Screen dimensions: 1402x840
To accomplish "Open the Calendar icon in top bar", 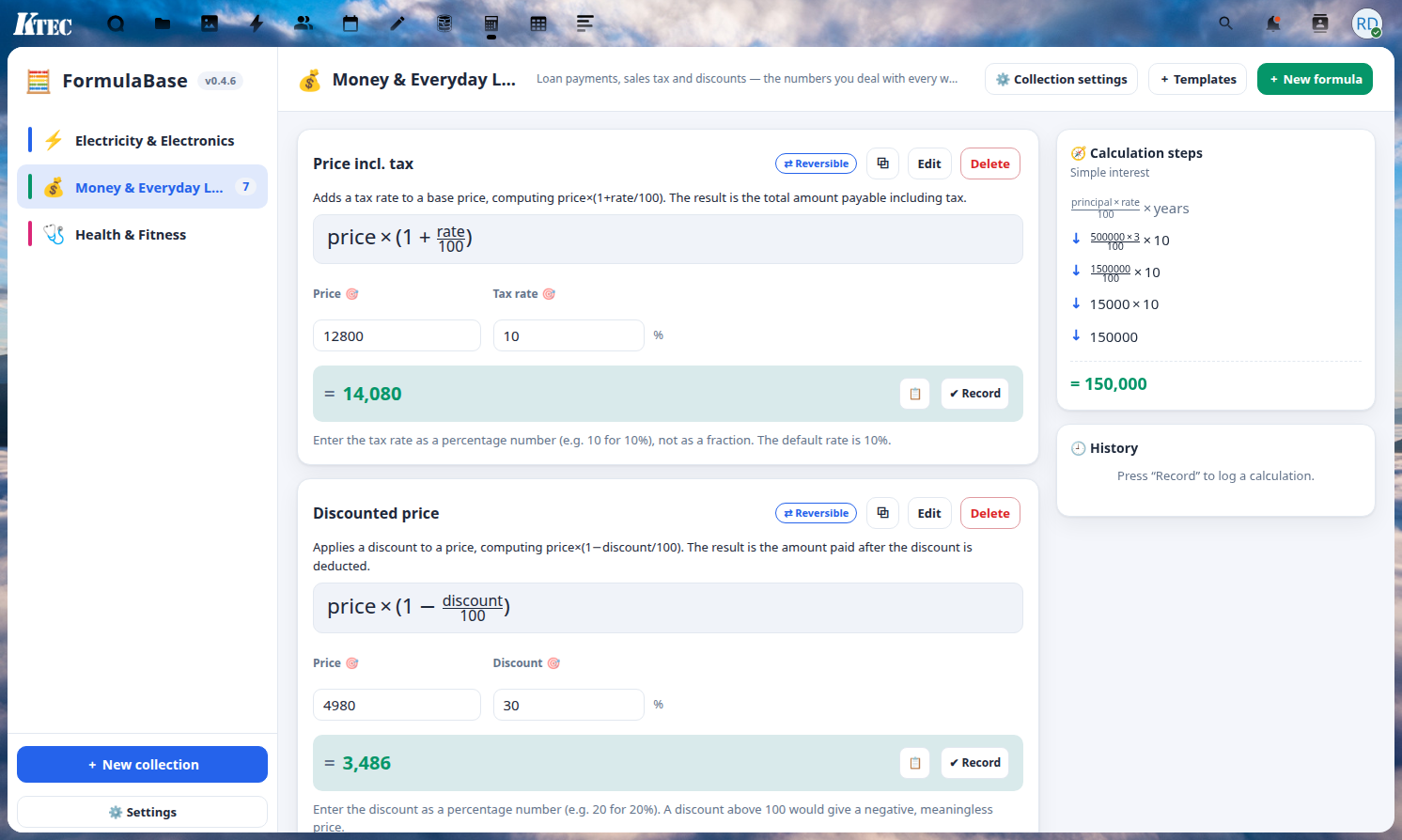I will pyautogui.click(x=350, y=23).
